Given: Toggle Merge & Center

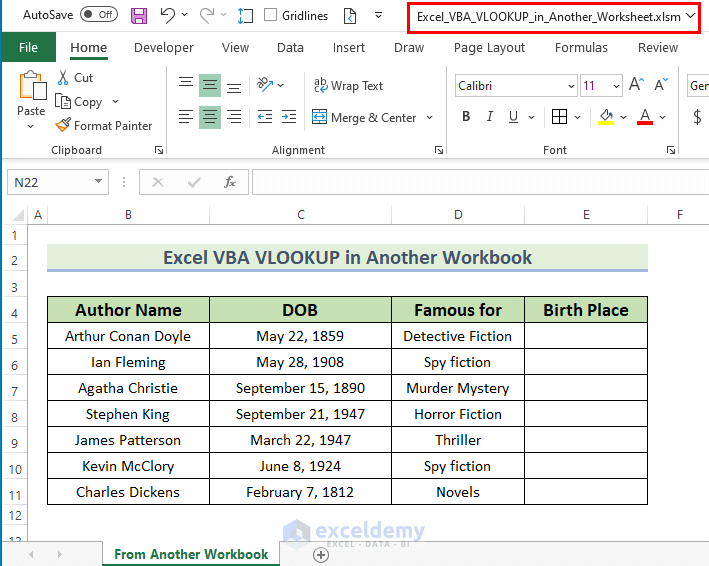Looking at the screenshot, I should click(364, 118).
